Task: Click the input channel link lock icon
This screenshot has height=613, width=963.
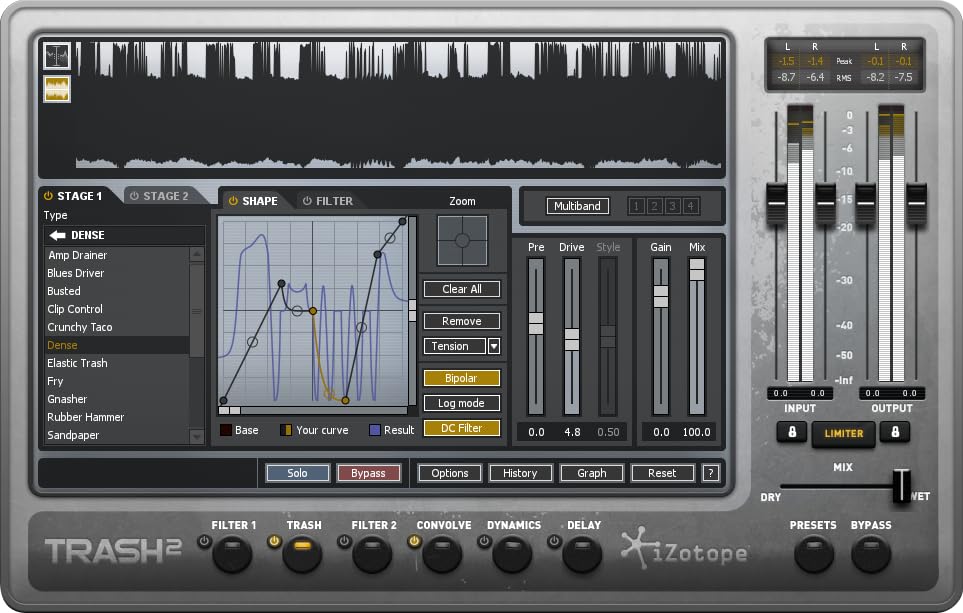Action: pos(792,432)
